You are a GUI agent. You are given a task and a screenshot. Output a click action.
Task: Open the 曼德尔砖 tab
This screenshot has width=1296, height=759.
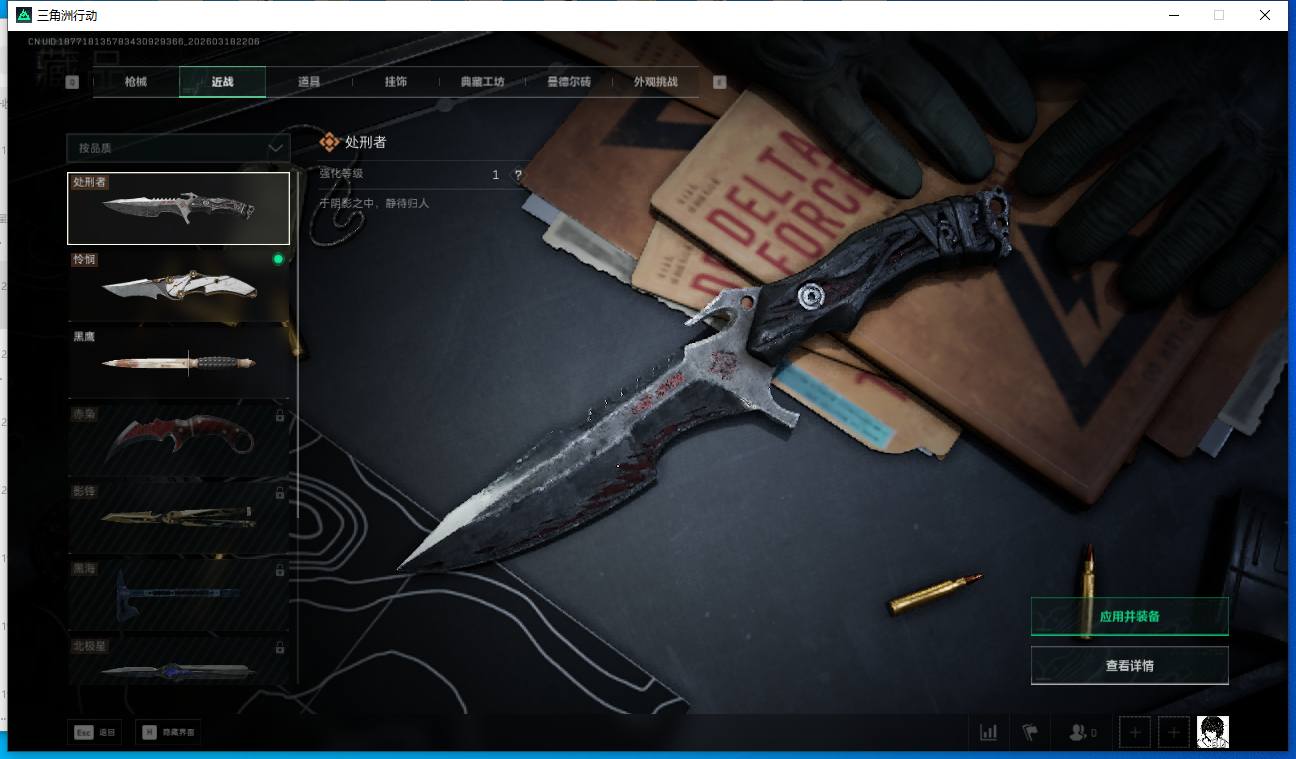click(569, 82)
